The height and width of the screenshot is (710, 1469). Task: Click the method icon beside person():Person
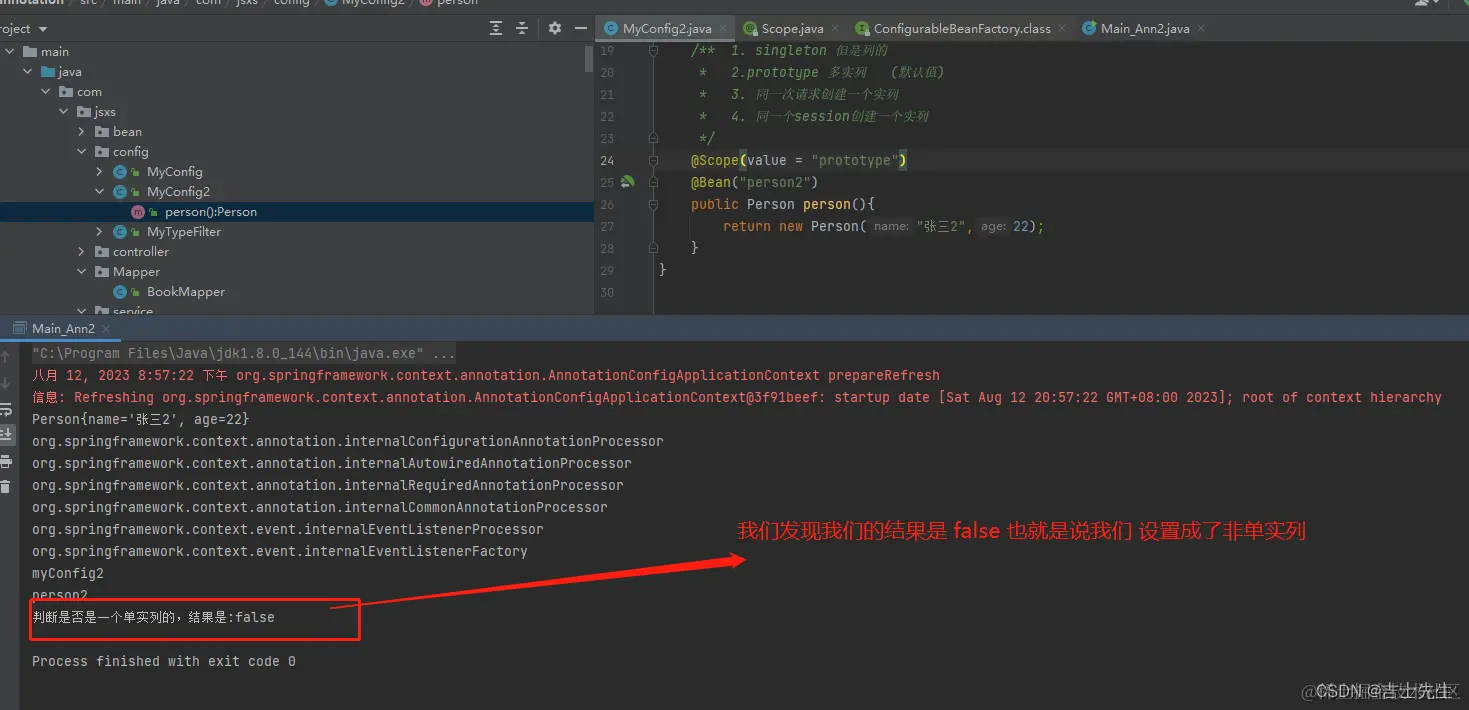coord(138,212)
